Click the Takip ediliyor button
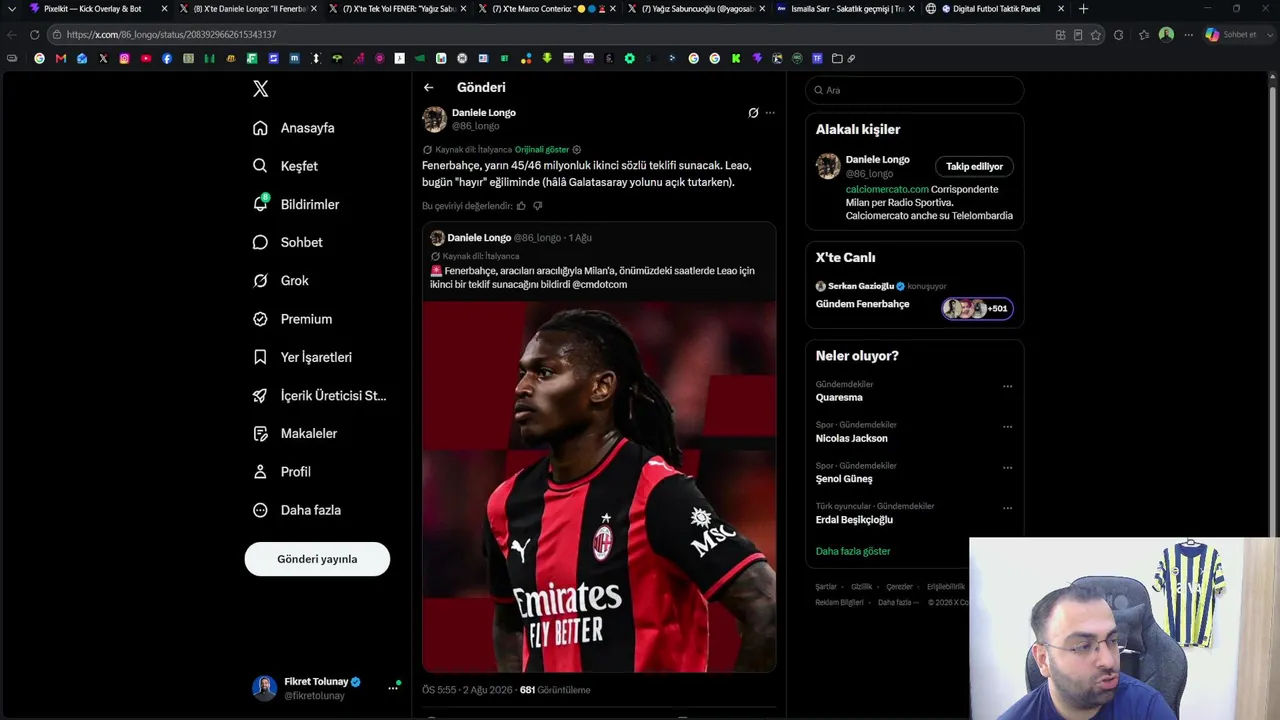This screenshot has width=1280, height=720. (x=974, y=166)
